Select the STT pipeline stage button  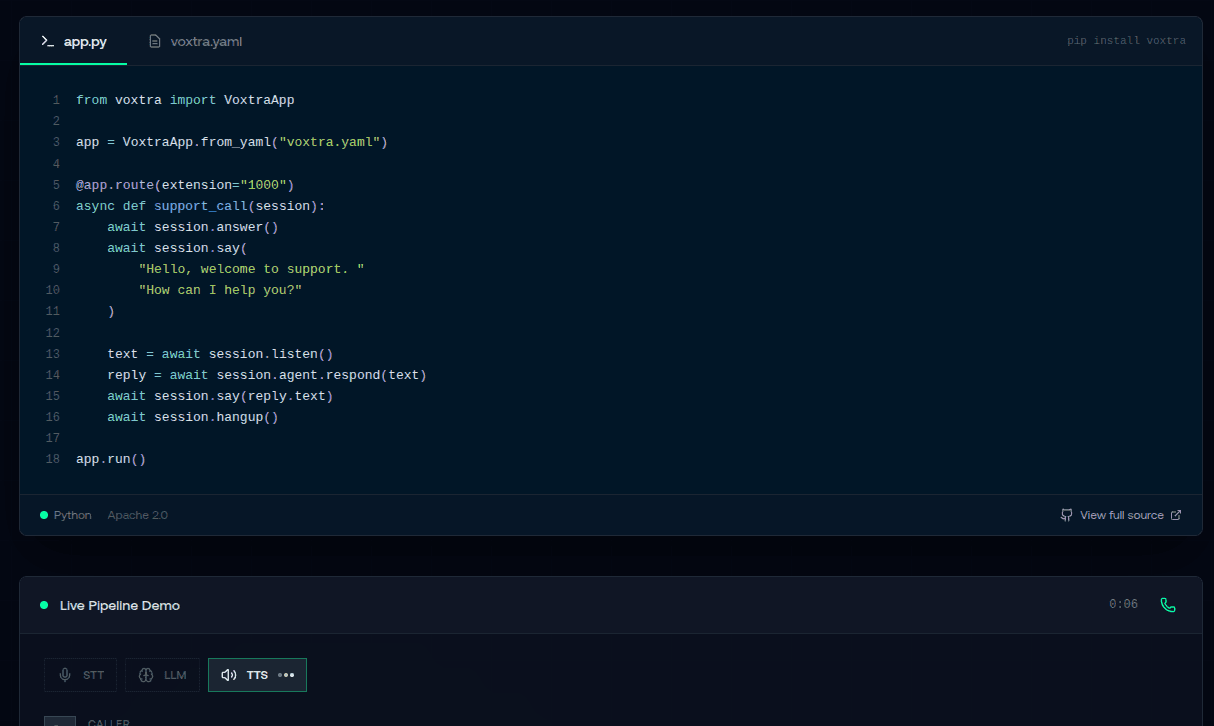[80, 675]
